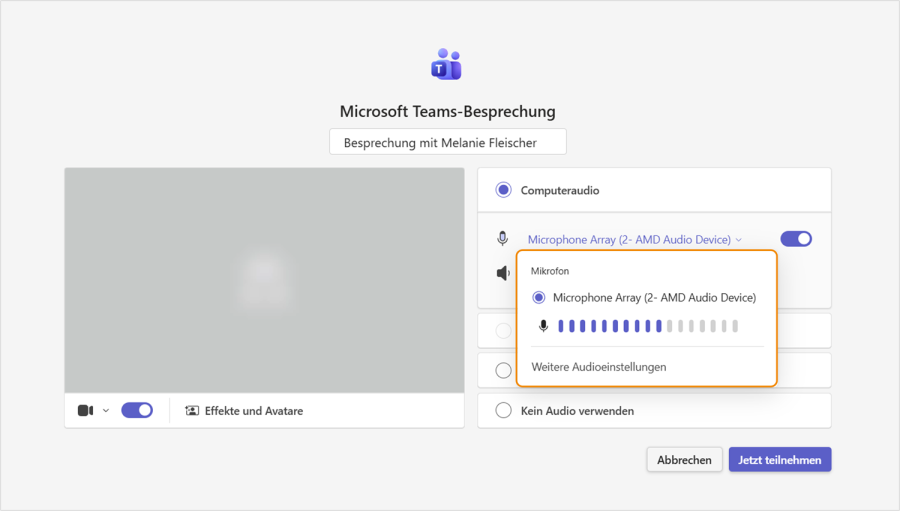Click the blurred camera preview area
This screenshot has width=900, height=511.
click(x=265, y=280)
